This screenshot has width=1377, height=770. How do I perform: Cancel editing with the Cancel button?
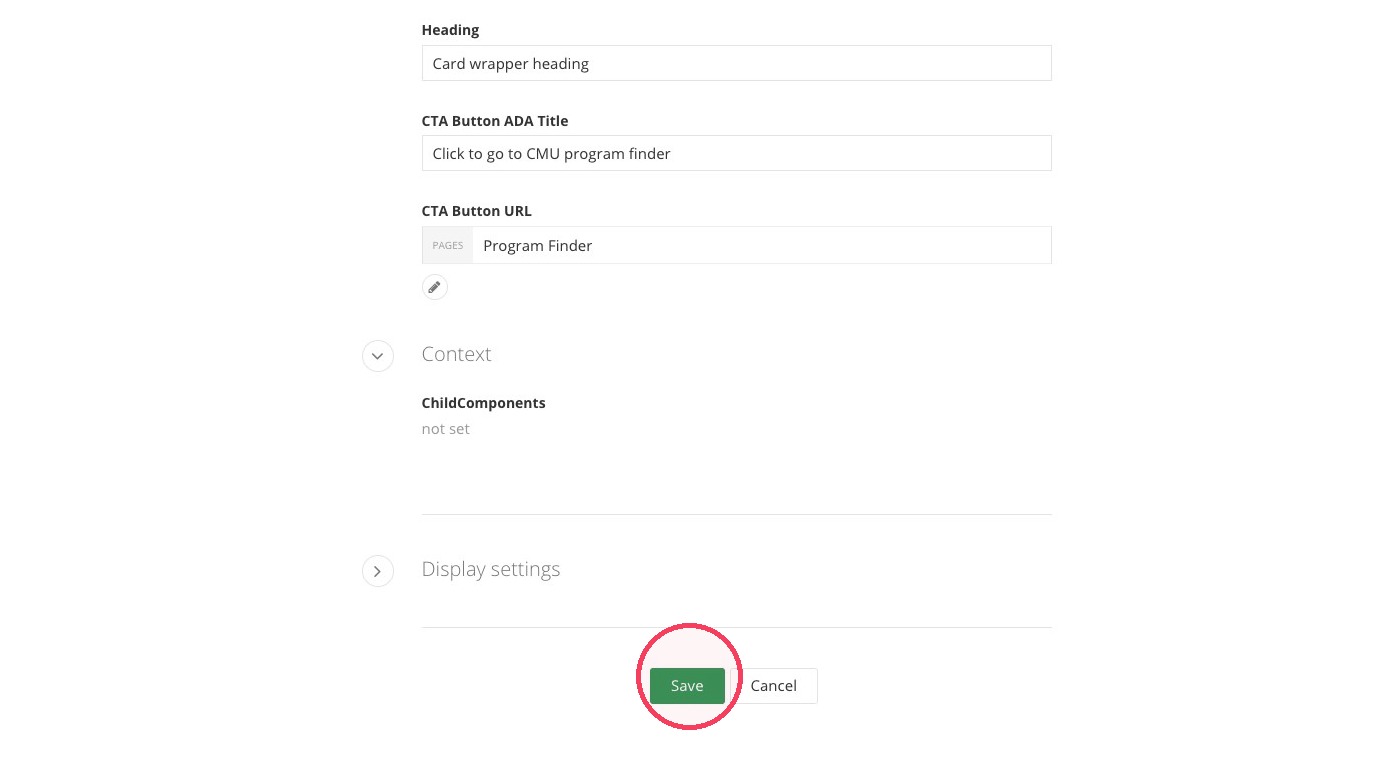tap(773, 686)
